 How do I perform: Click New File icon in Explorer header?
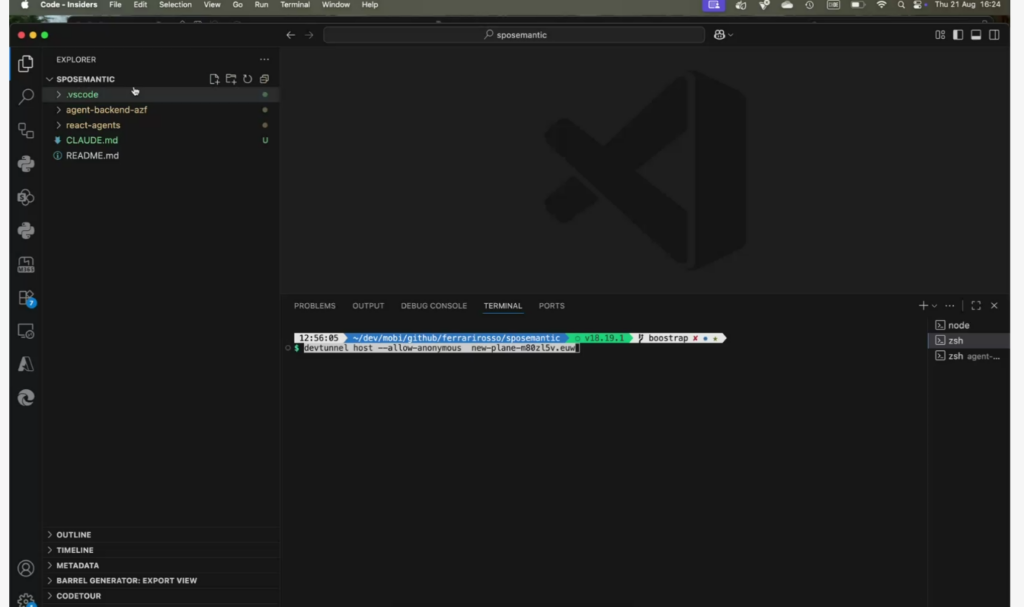point(214,79)
